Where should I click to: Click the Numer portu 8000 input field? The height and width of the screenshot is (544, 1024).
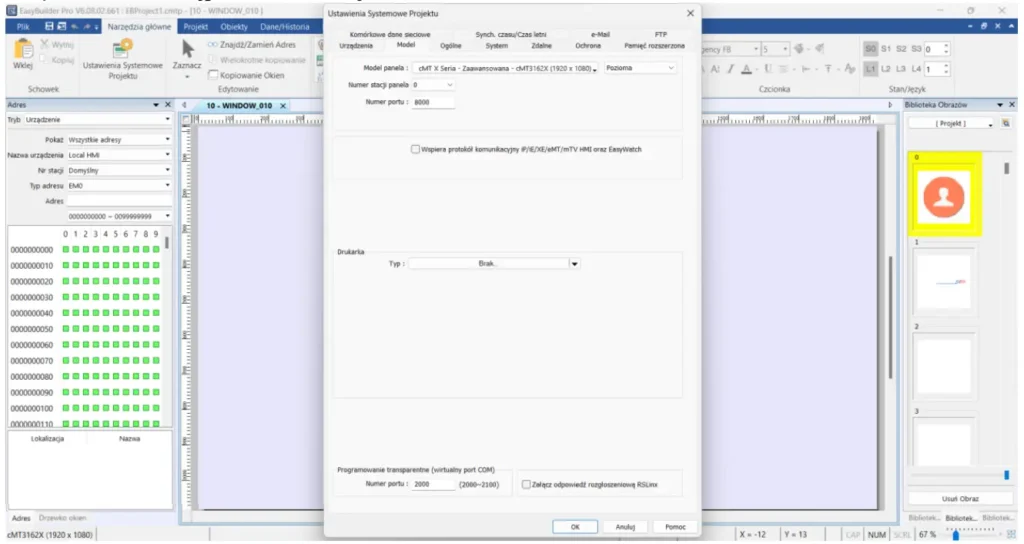433,102
